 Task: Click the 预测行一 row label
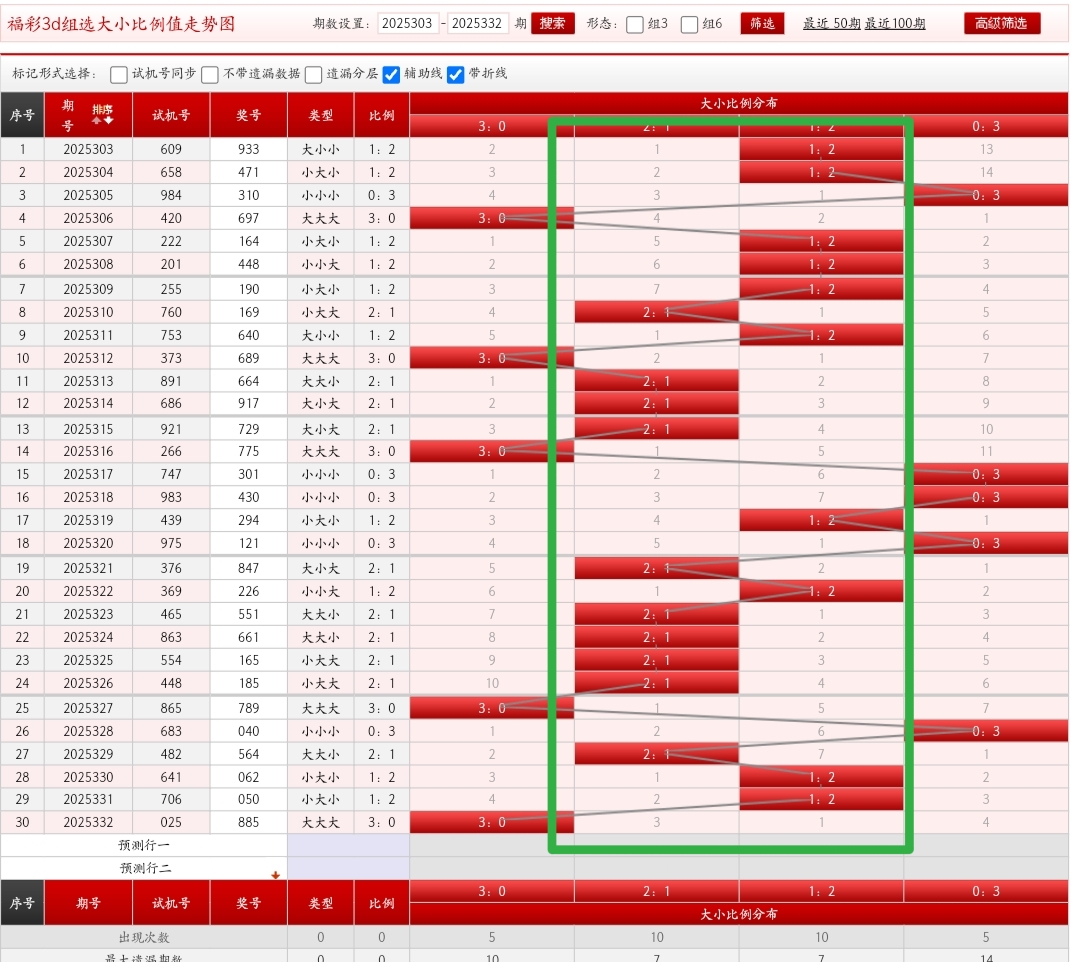coord(144,845)
